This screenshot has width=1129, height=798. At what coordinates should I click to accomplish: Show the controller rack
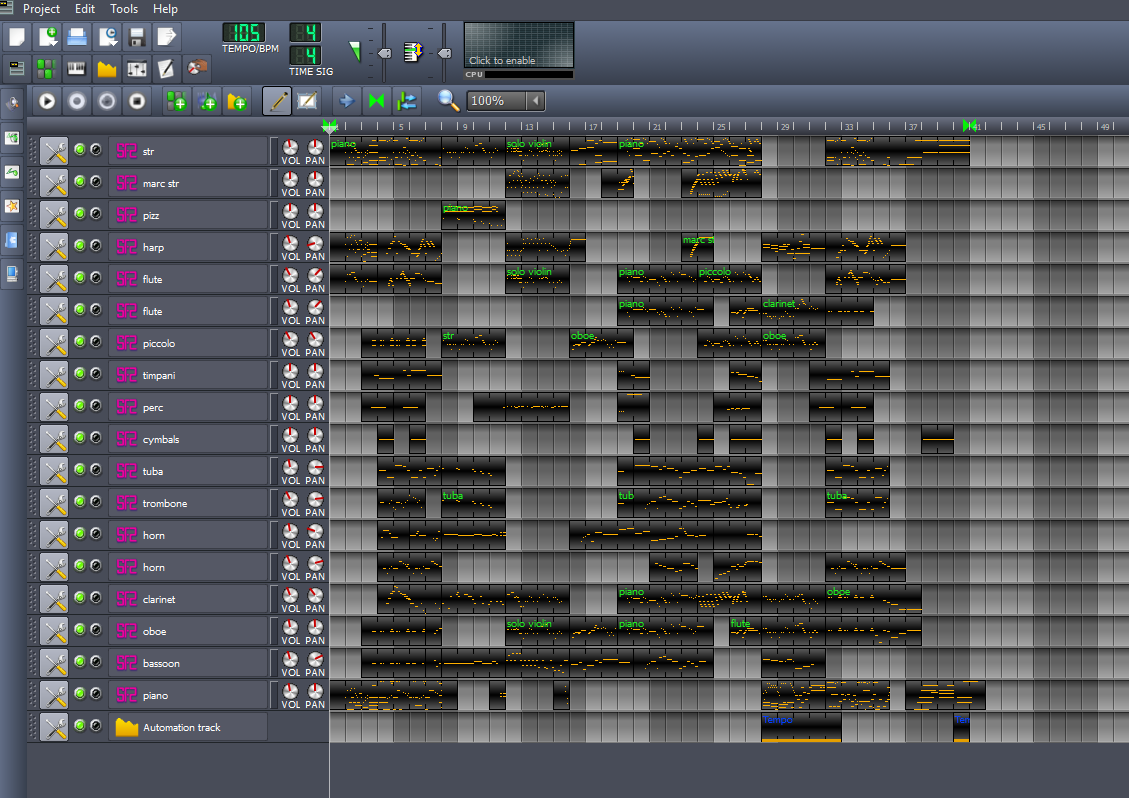pos(197,68)
